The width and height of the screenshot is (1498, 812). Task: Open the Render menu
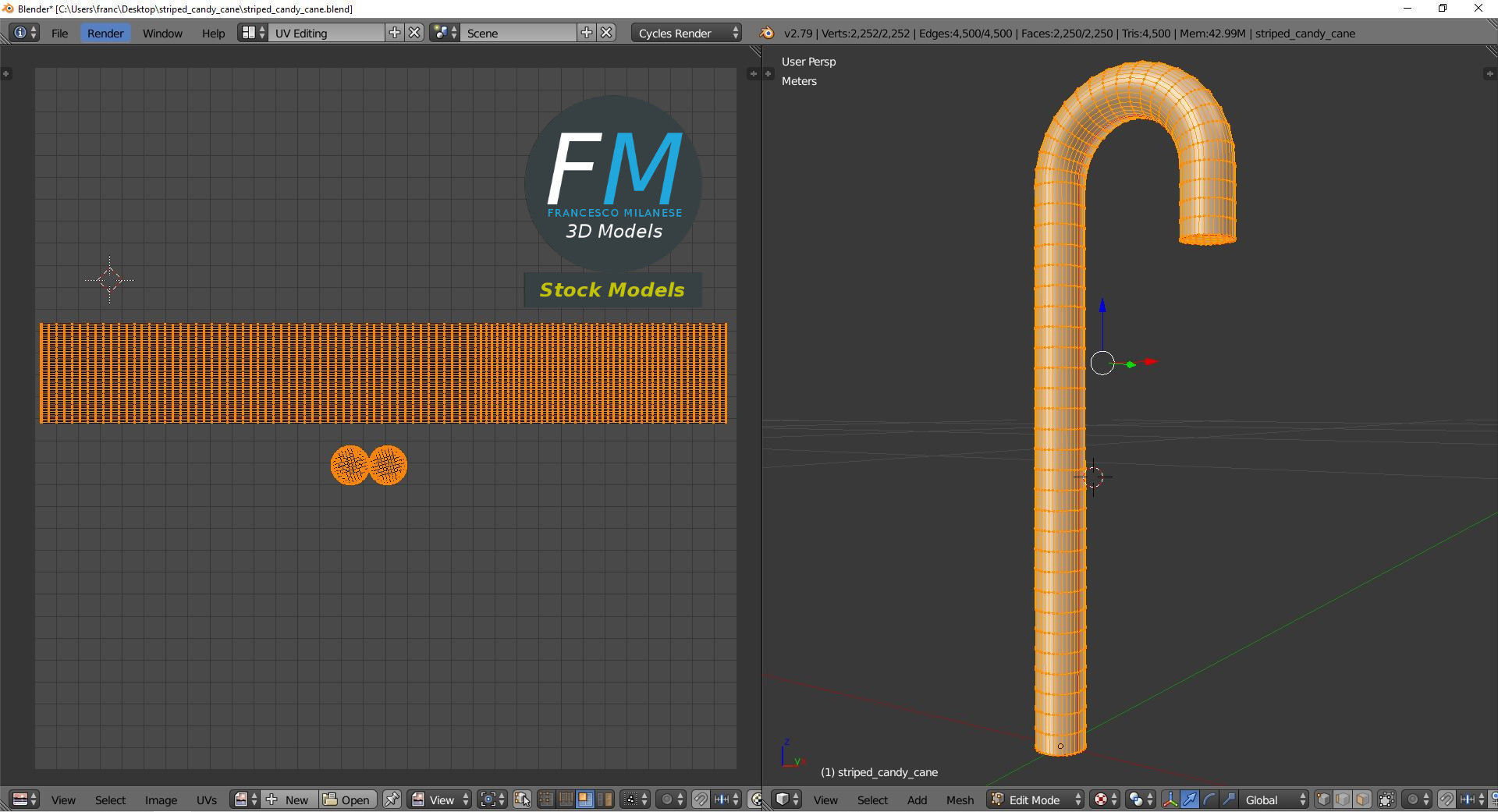[x=105, y=33]
